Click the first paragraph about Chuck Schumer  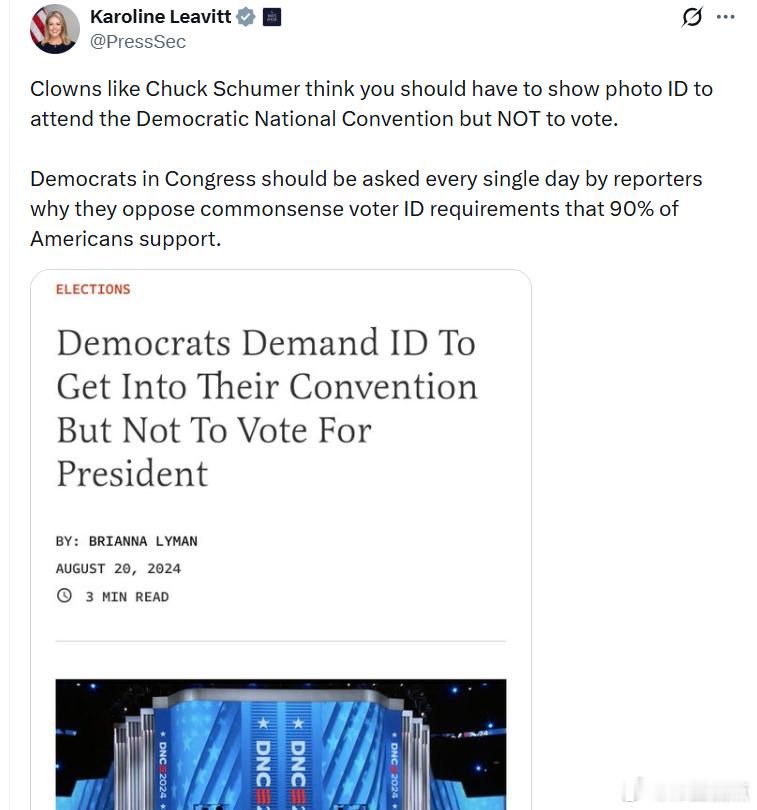click(371, 103)
